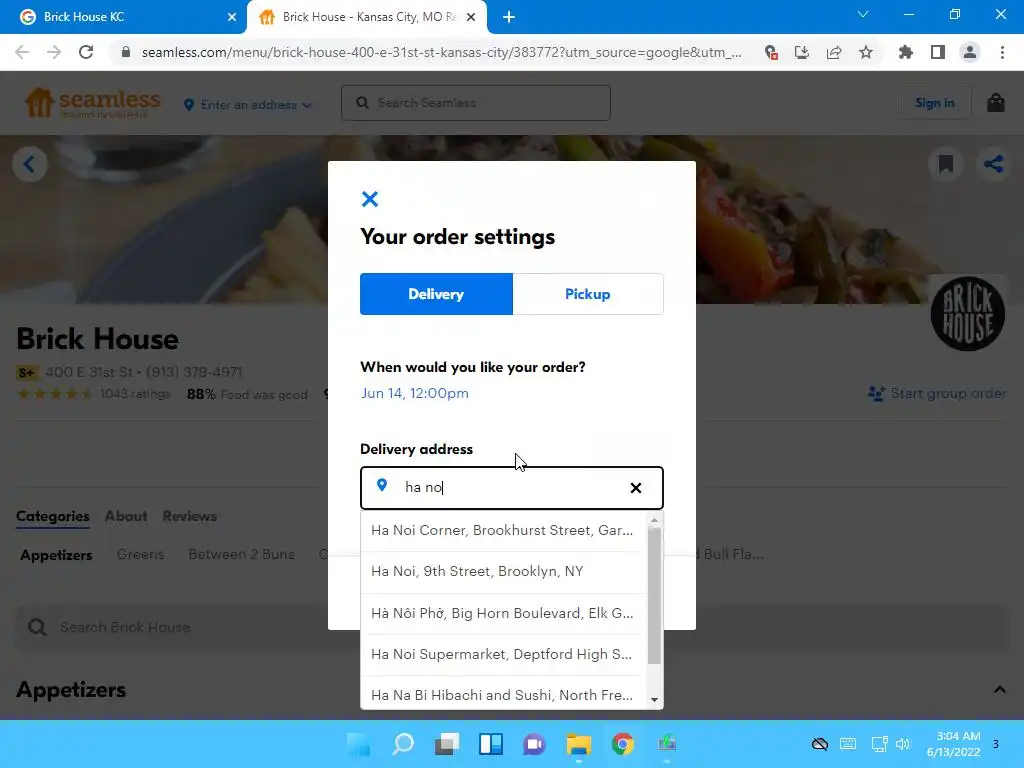The height and width of the screenshot is (768, 1024).
Task: Click the share page icon in address bar
Action: [834, 52]
